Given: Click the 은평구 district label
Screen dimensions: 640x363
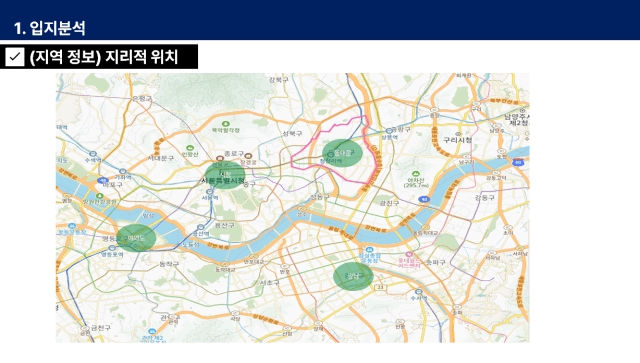Looking at the screenshot, I should [x=142, y=98].
